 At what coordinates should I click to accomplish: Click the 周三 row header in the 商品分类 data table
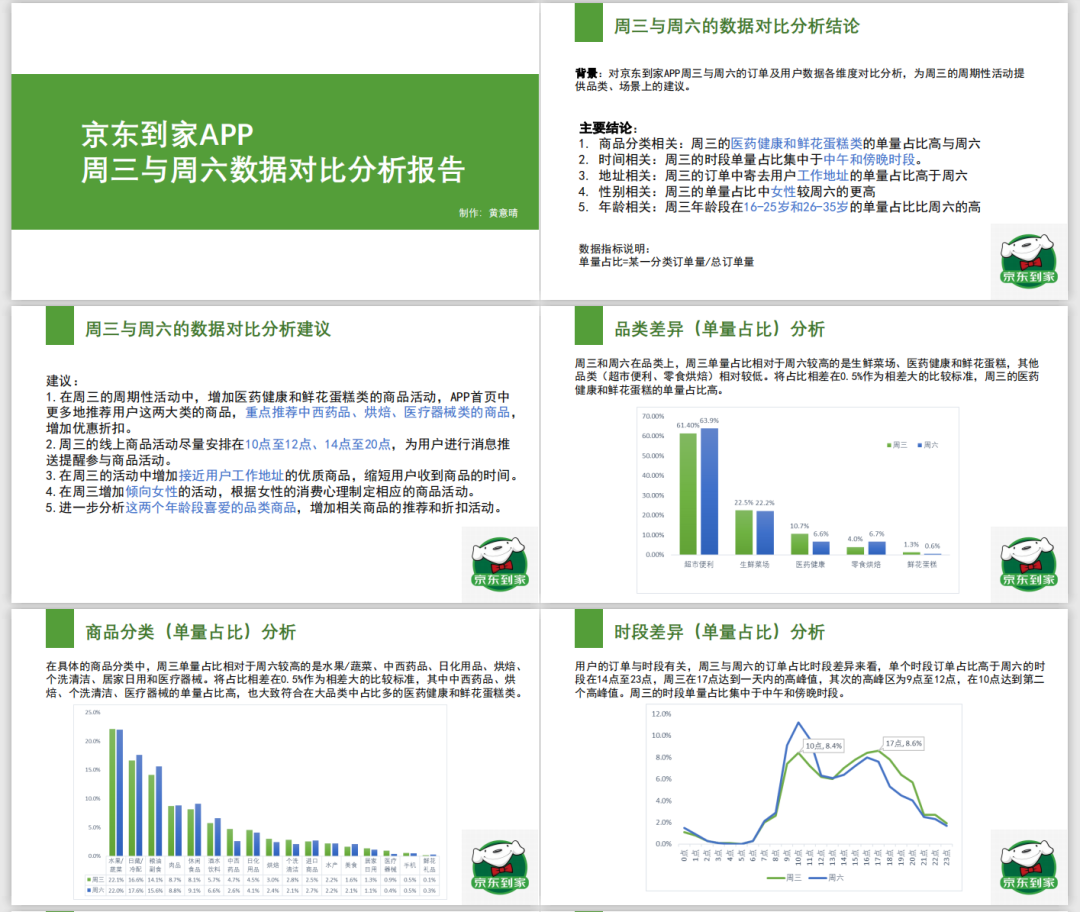[95, 880]
